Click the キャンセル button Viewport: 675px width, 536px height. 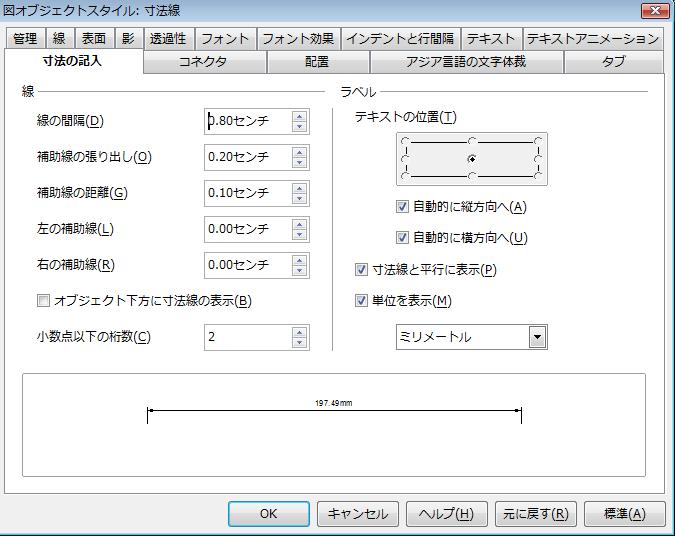358,513
